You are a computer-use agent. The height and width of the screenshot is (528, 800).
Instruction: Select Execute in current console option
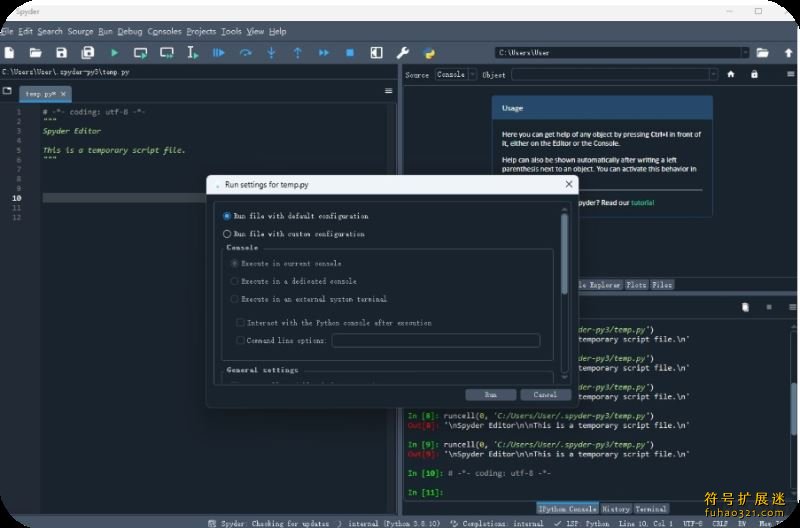tap(286, 264)
